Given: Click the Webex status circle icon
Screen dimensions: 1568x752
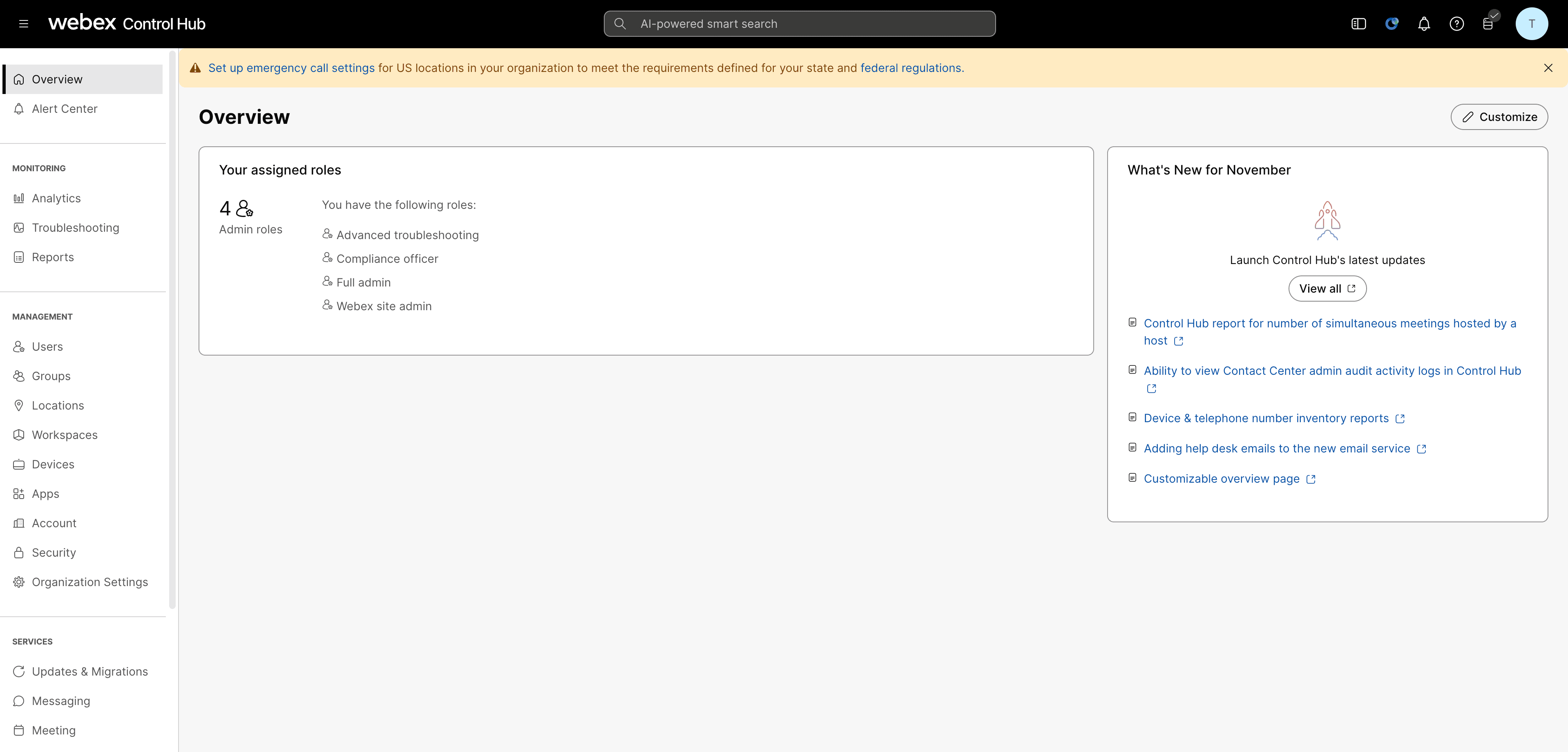Looking at the screenshot, I should [1392, 24].
